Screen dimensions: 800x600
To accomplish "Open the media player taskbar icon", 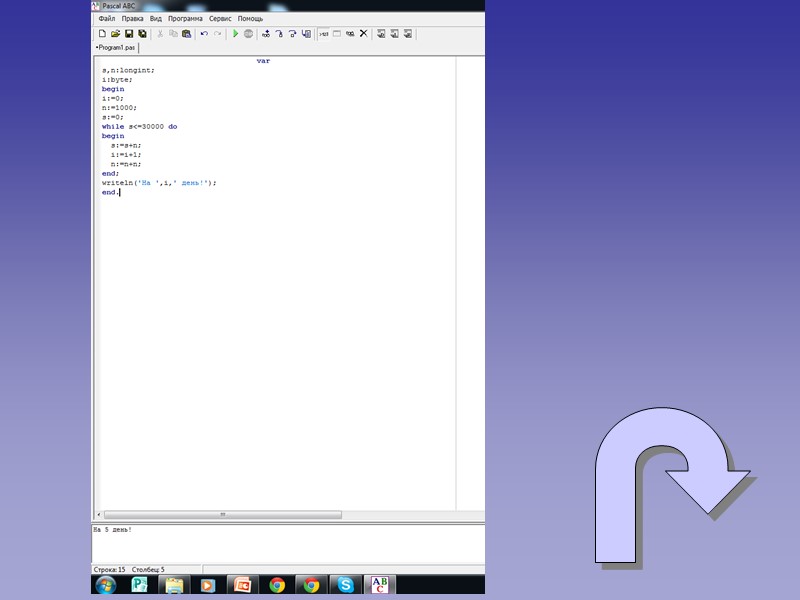I will click(208, 585).
